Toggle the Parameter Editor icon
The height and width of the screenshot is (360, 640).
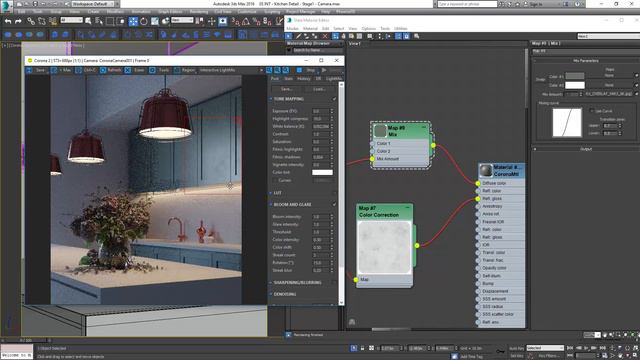pyautogui.click(x=407, y=36)
